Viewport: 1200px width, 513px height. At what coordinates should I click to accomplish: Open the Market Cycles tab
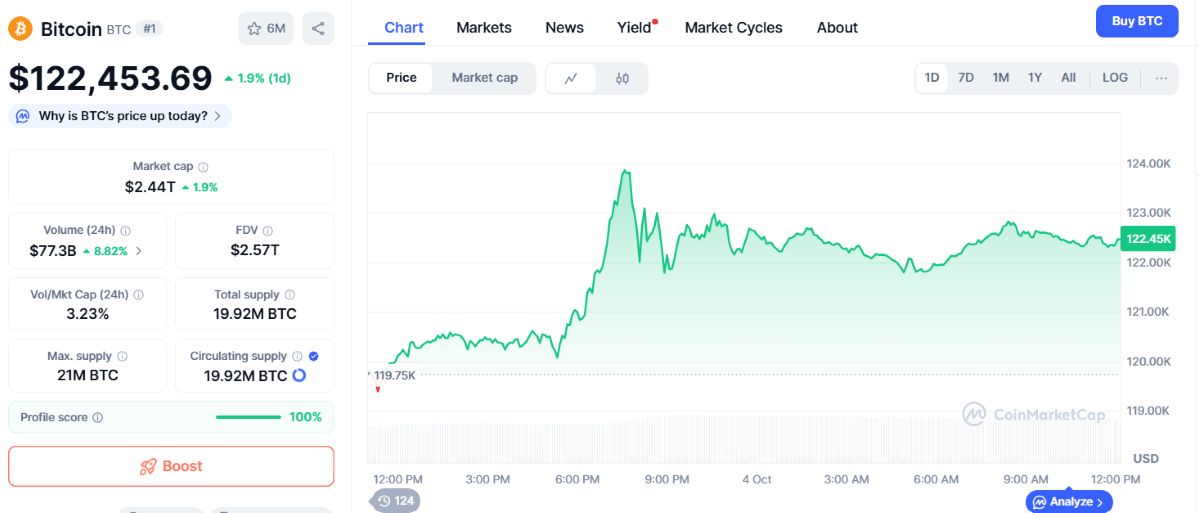click(x=734, y=28)
